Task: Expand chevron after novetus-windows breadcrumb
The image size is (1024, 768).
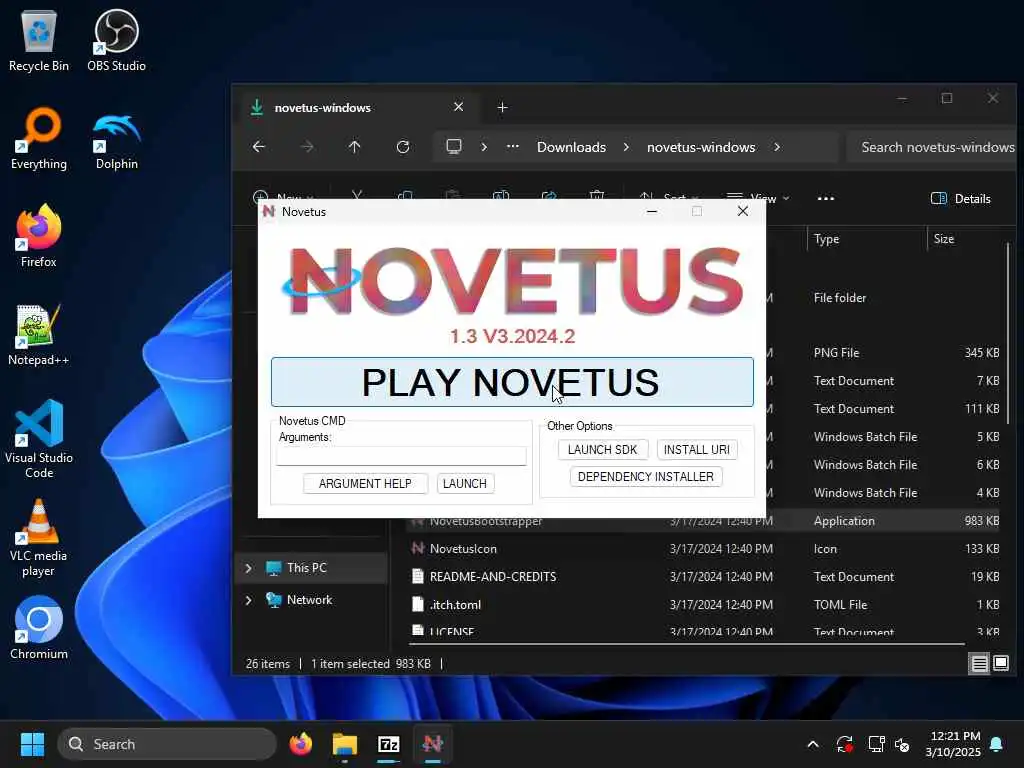Action: click(776, 148)
